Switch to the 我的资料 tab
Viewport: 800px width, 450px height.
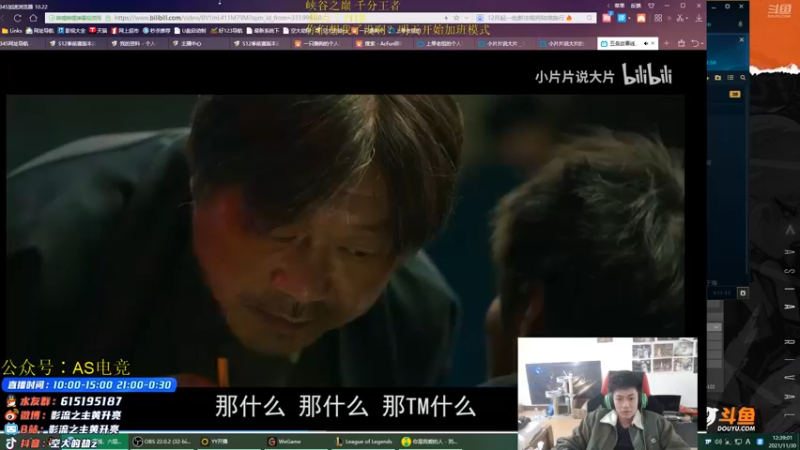click(136, 44)
